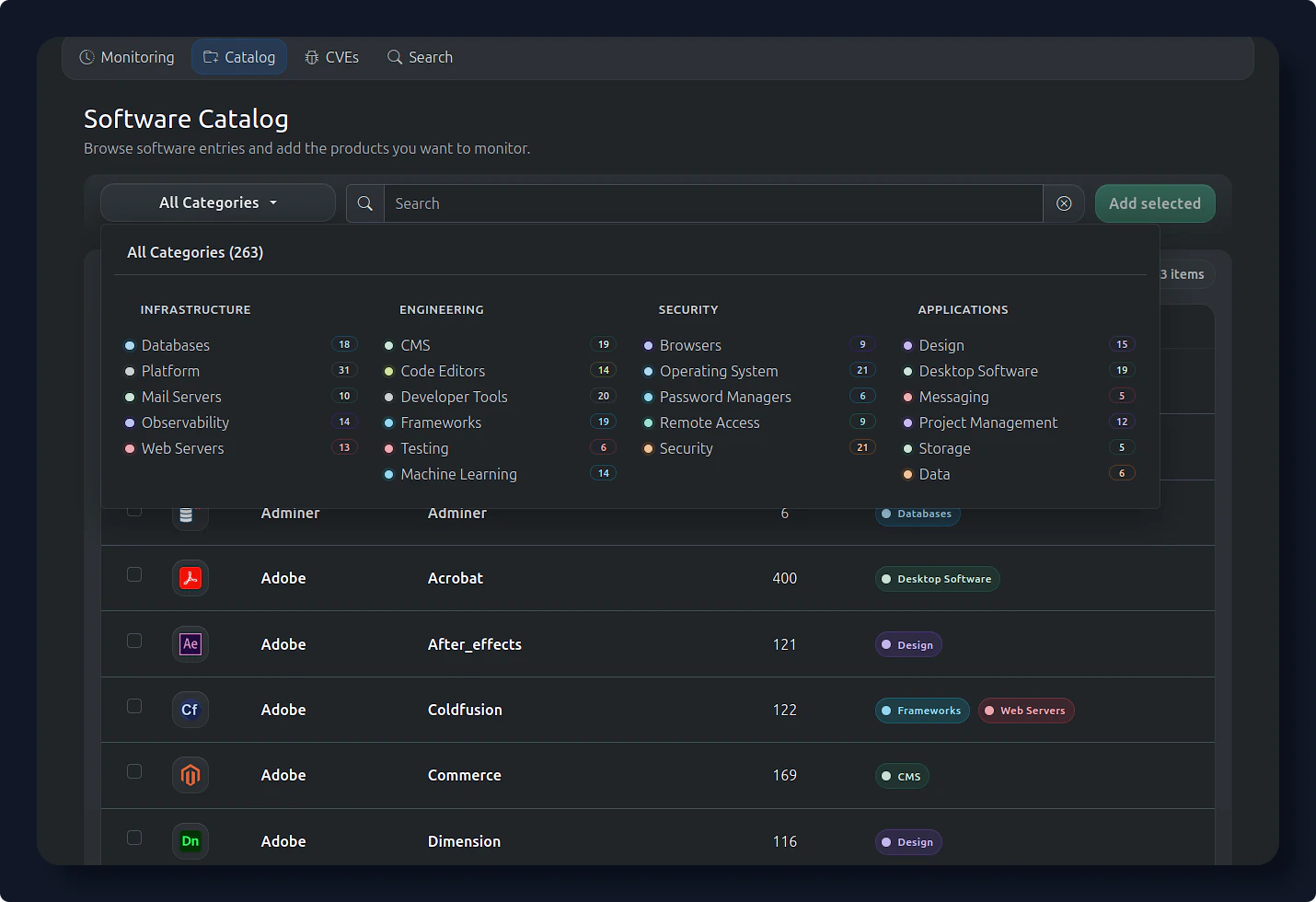Go to the Search tab

(x=420, y=57)
